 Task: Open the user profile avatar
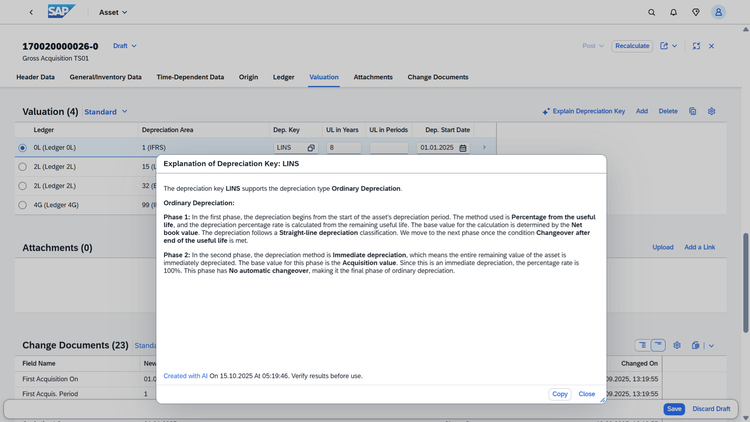tap(718, 12)
